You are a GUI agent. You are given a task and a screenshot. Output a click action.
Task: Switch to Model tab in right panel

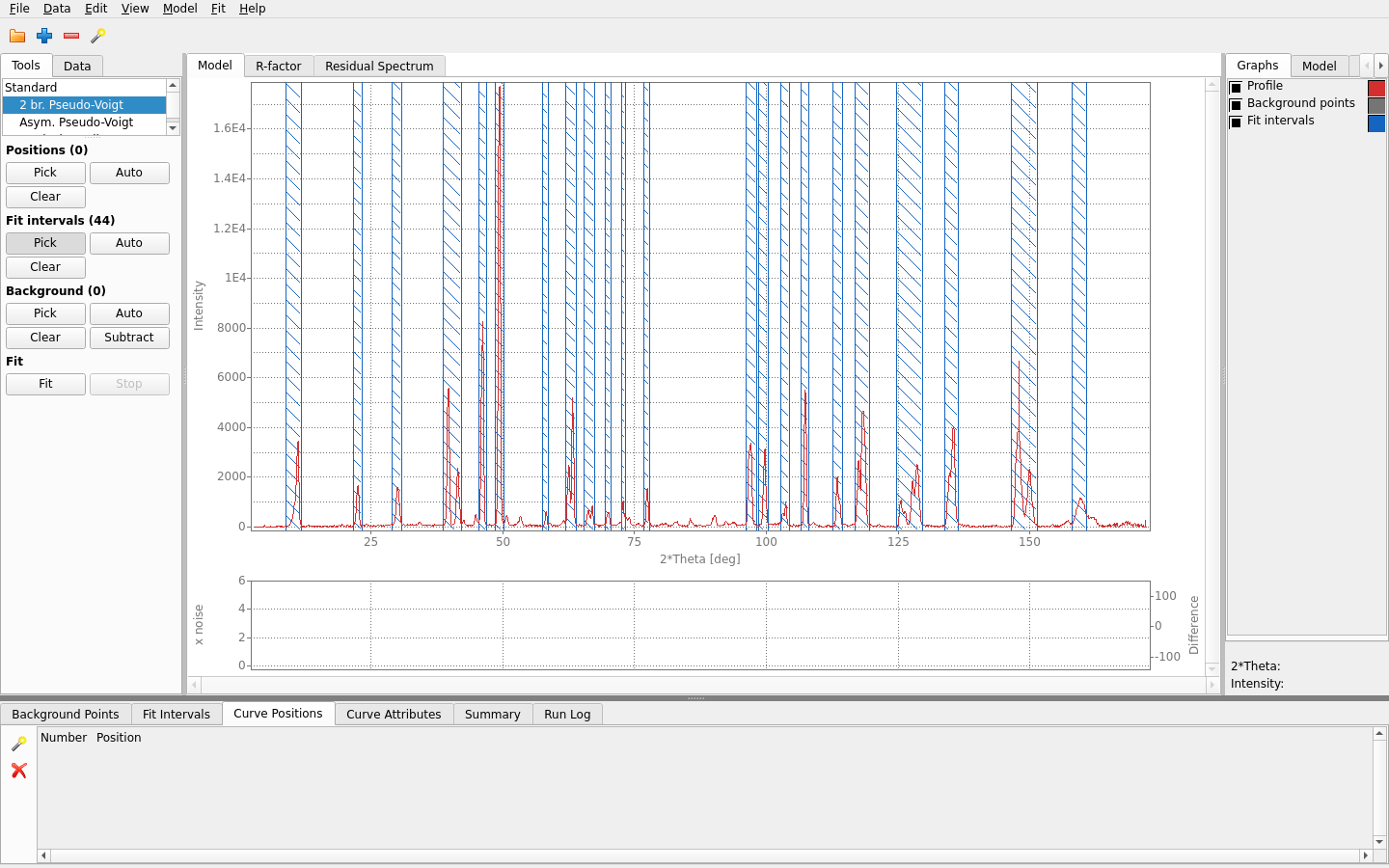1319,67
